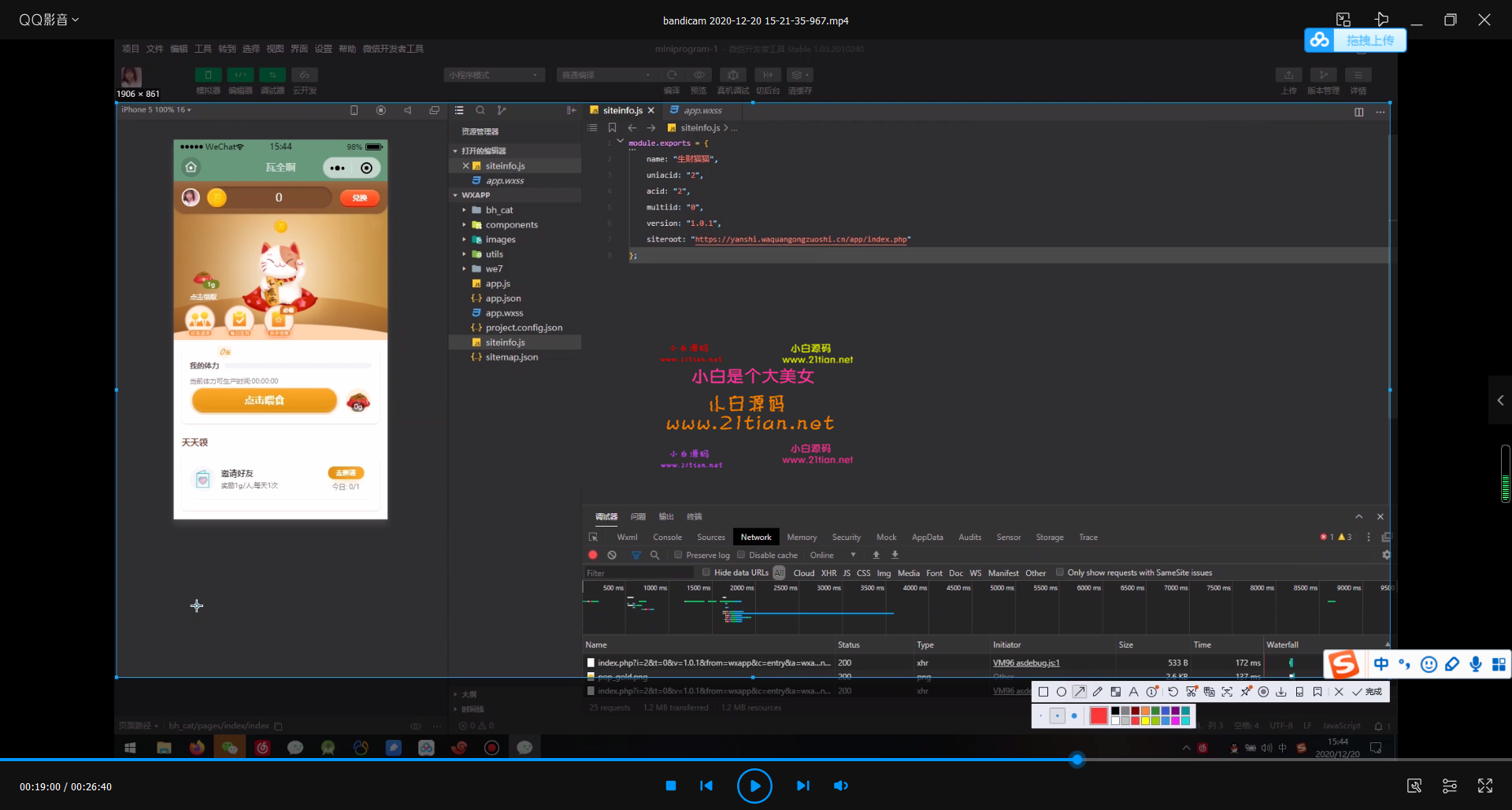The width and height of the screenshot is (1512, 810).
Task: Check the Hide data URLs option
Action: (706, 572)
